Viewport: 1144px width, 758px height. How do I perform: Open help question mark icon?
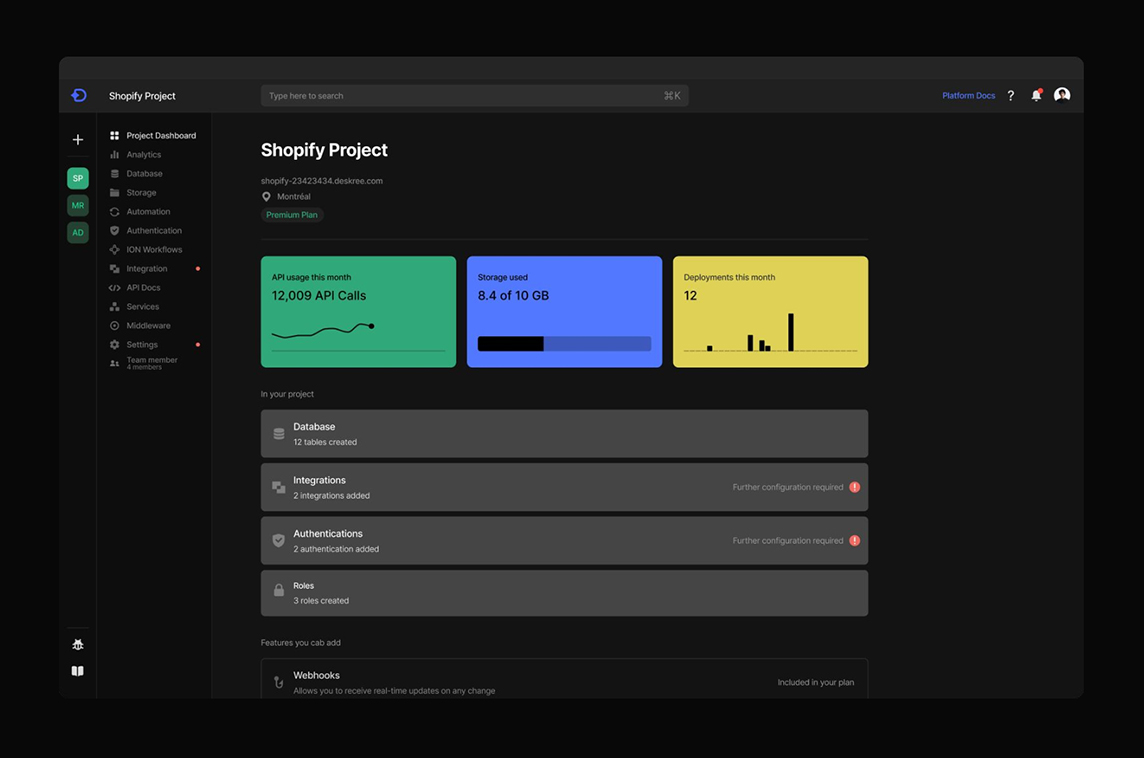[x=1010, y=96]
